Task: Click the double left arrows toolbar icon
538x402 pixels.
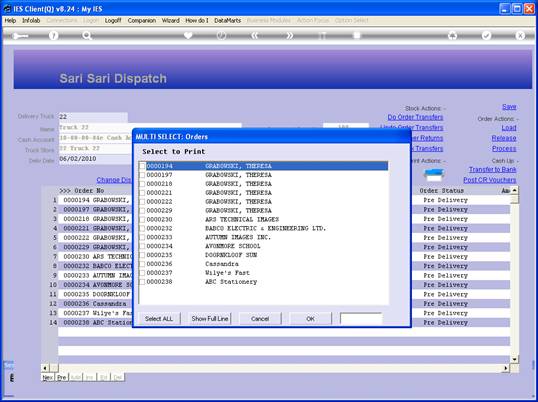Action: [254, 35]
